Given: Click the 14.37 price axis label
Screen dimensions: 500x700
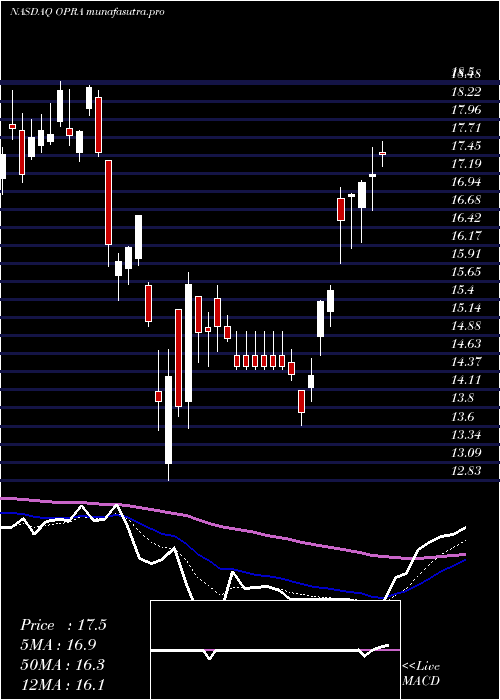Looking at the screenshot, I should pyautogui.click(x=467, y=362).
